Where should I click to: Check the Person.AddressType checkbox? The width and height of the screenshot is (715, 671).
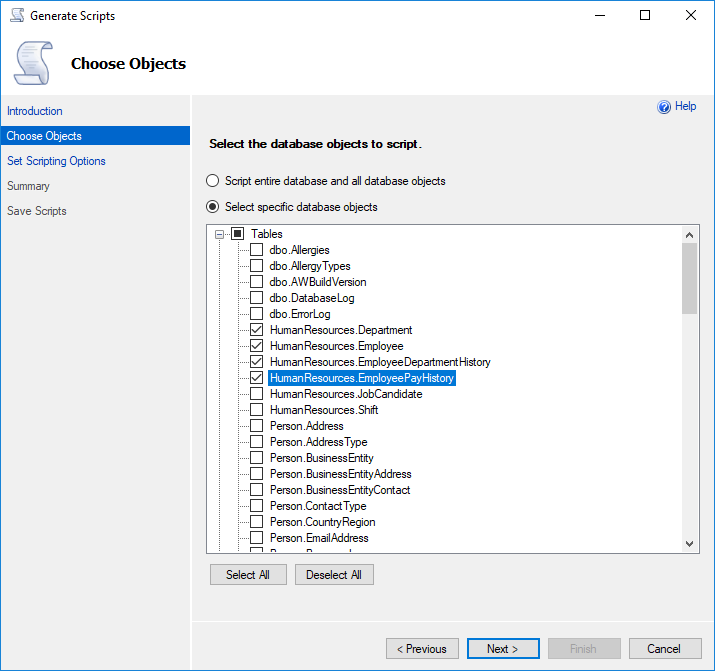pyautogui.click(x=257, y=442)
